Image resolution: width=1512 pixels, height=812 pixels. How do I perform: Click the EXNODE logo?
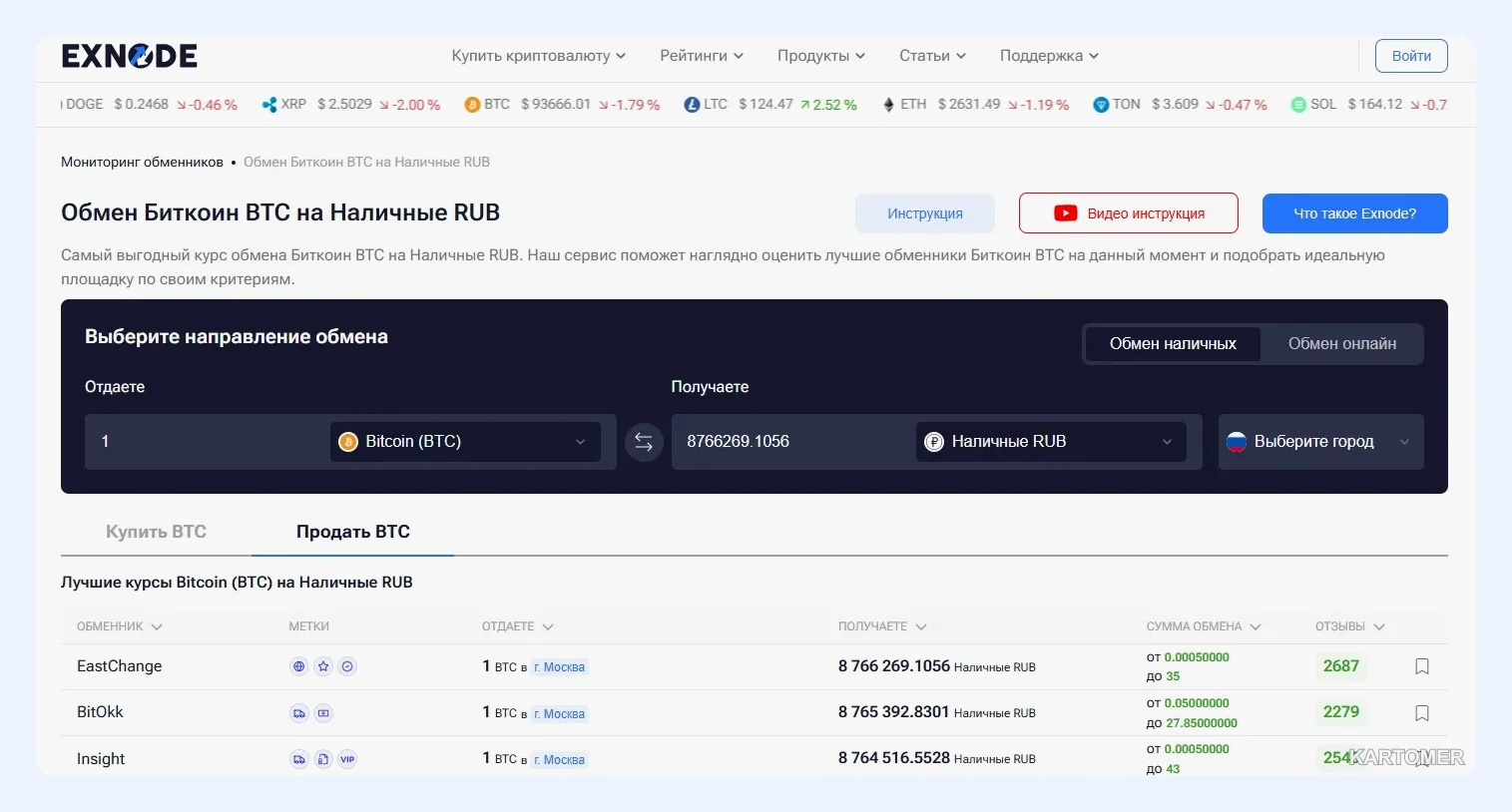(130, 56)
